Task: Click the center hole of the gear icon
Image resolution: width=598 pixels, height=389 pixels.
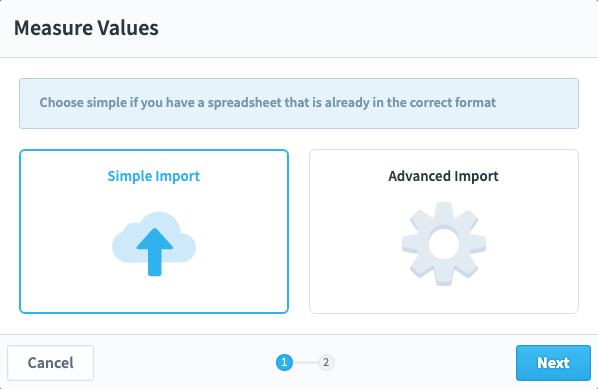Action: (x=444, y=244)
